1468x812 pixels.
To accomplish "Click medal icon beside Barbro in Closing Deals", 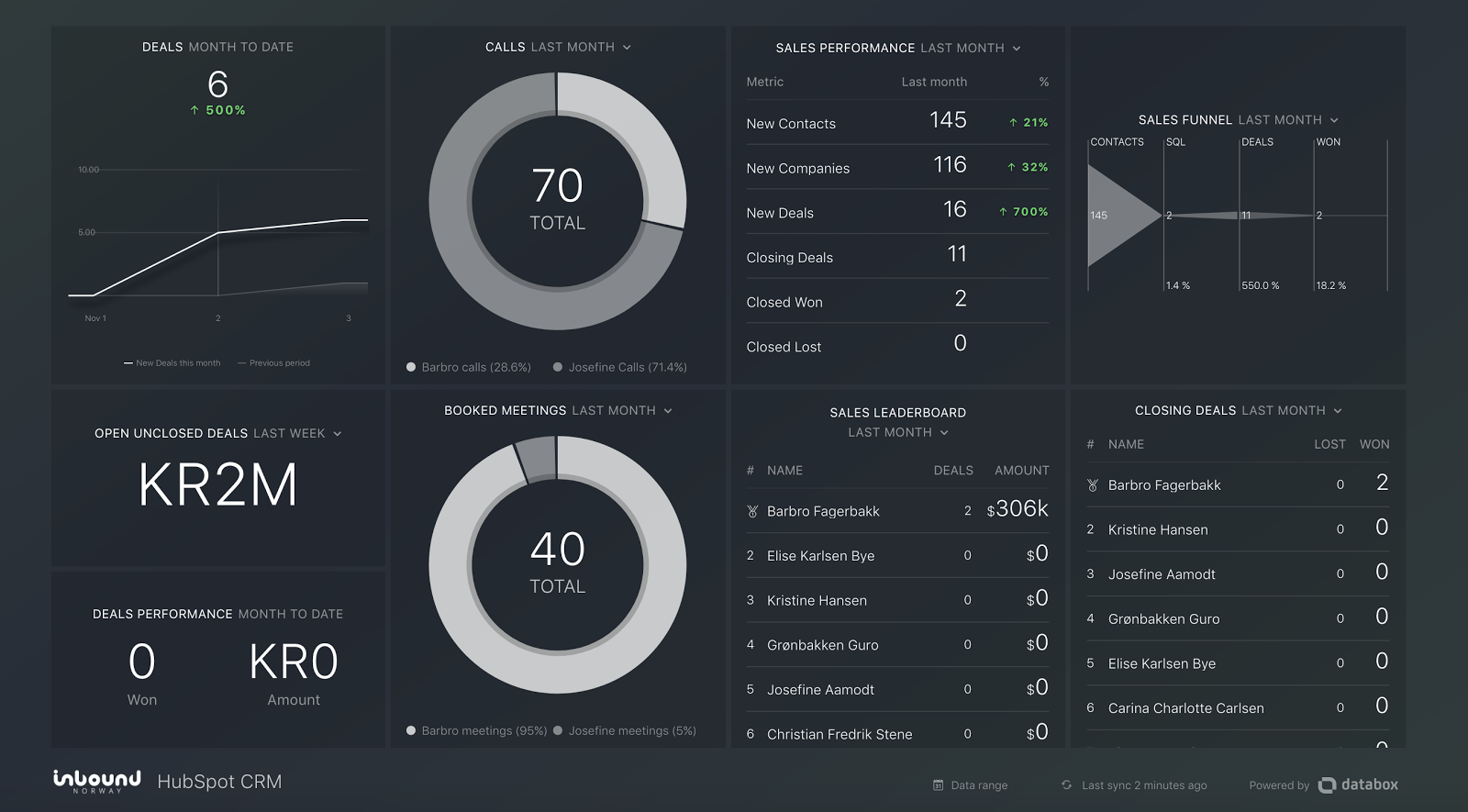I will point(1092,485).
